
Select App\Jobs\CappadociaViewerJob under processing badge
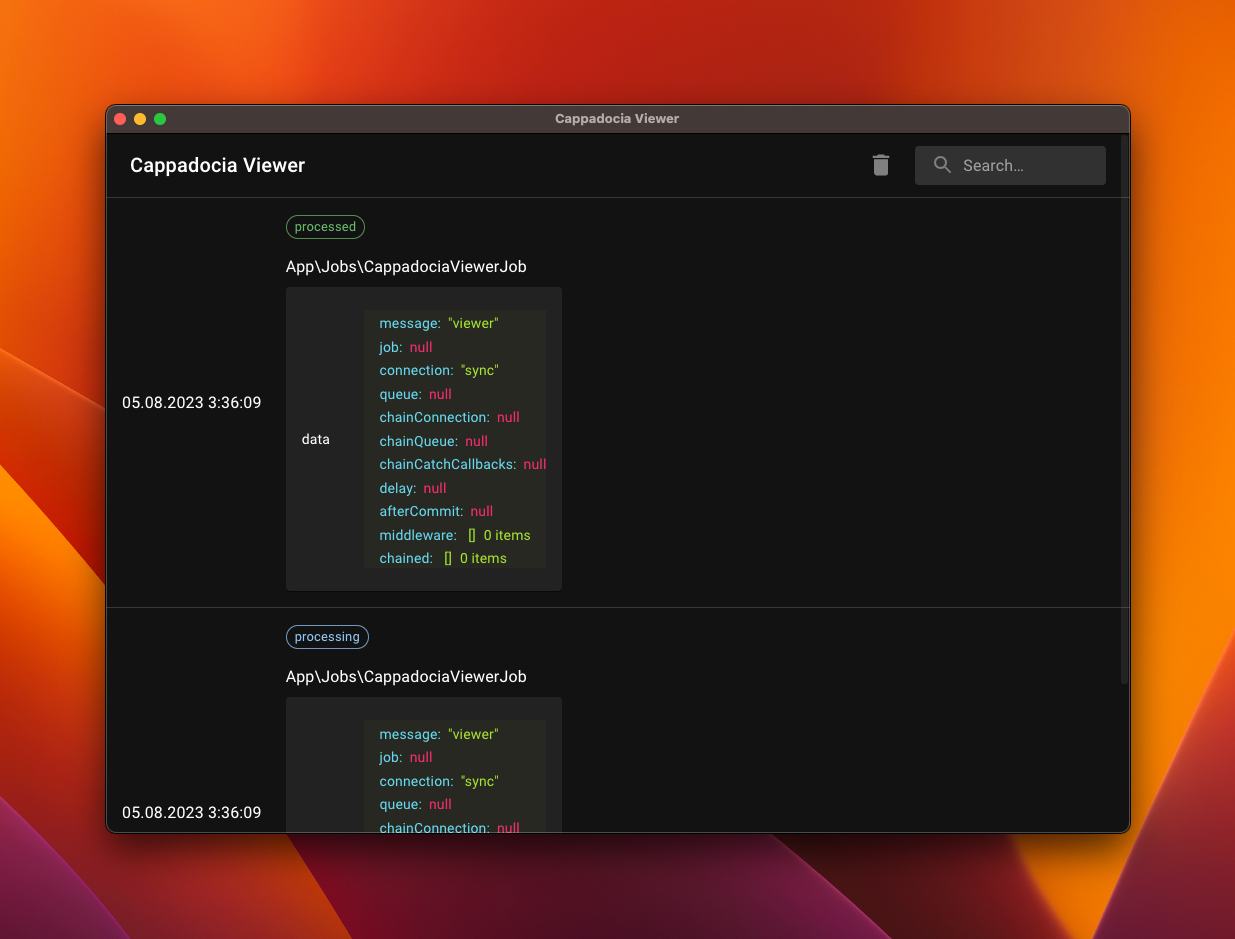pyautogui.click(x=406, y=677)
